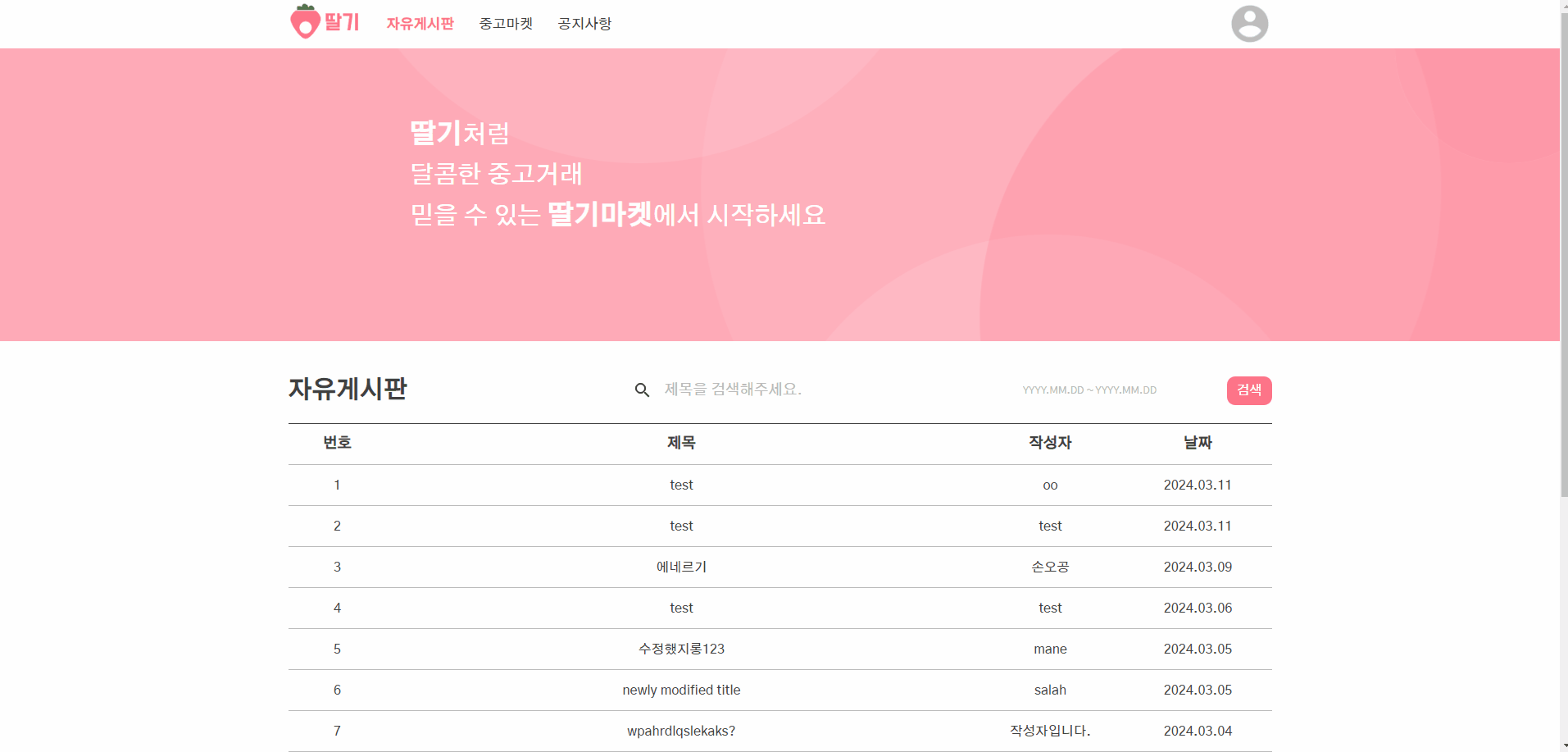The height and width of the screenshot is (752, 1568).
Task: Open post titled 'test' in row 1
Action: (681, 485)
